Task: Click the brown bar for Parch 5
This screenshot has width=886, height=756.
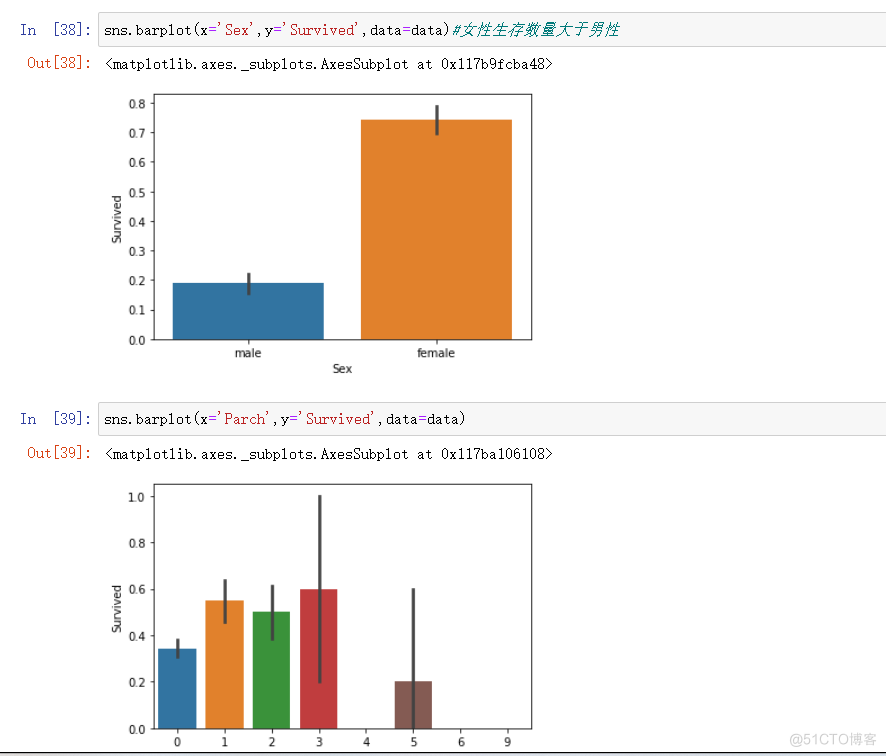Action: pyautogui.click(x=413, y=705)
